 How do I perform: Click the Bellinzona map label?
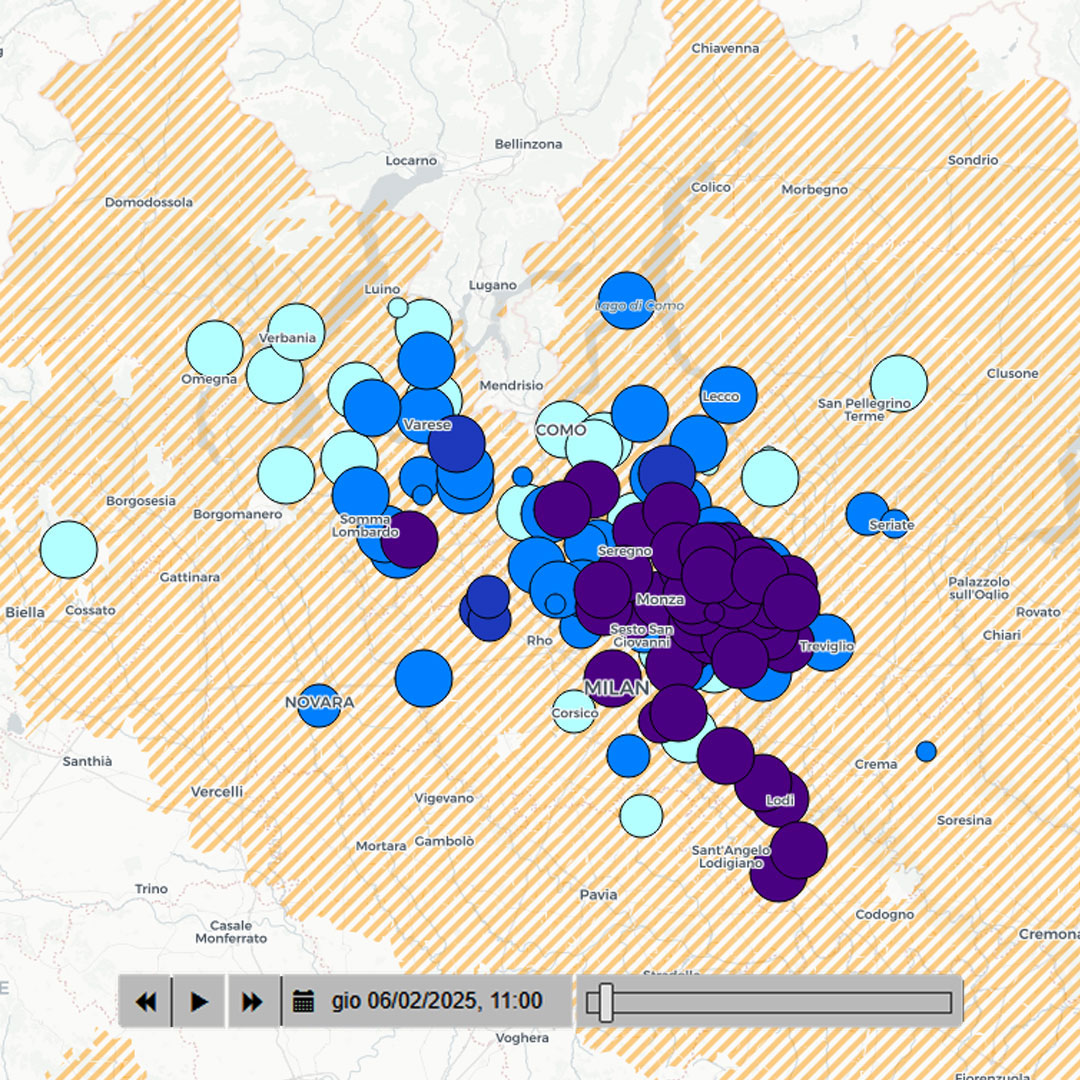tap(528, 144)
